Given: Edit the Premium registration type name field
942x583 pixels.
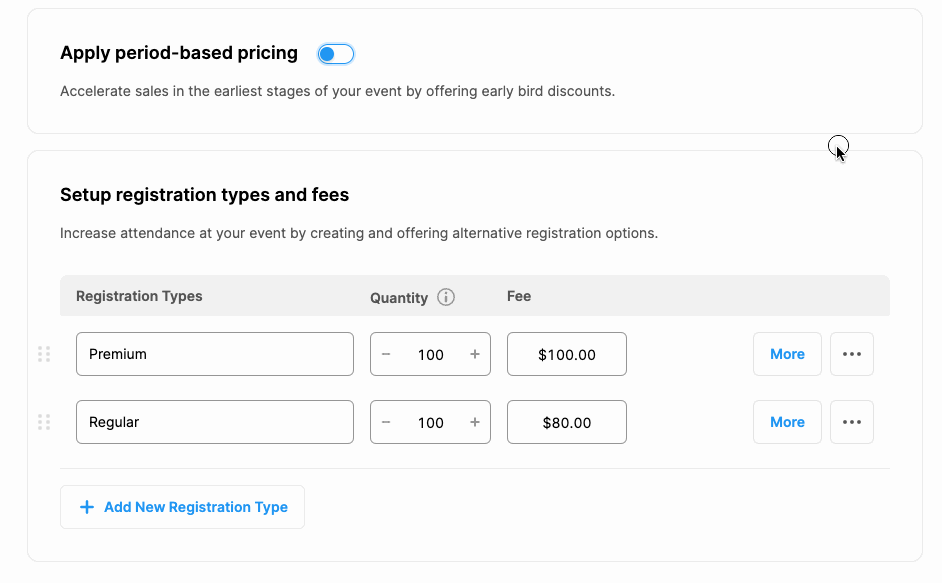Looking at the screenshot, I should coord(215,354).
